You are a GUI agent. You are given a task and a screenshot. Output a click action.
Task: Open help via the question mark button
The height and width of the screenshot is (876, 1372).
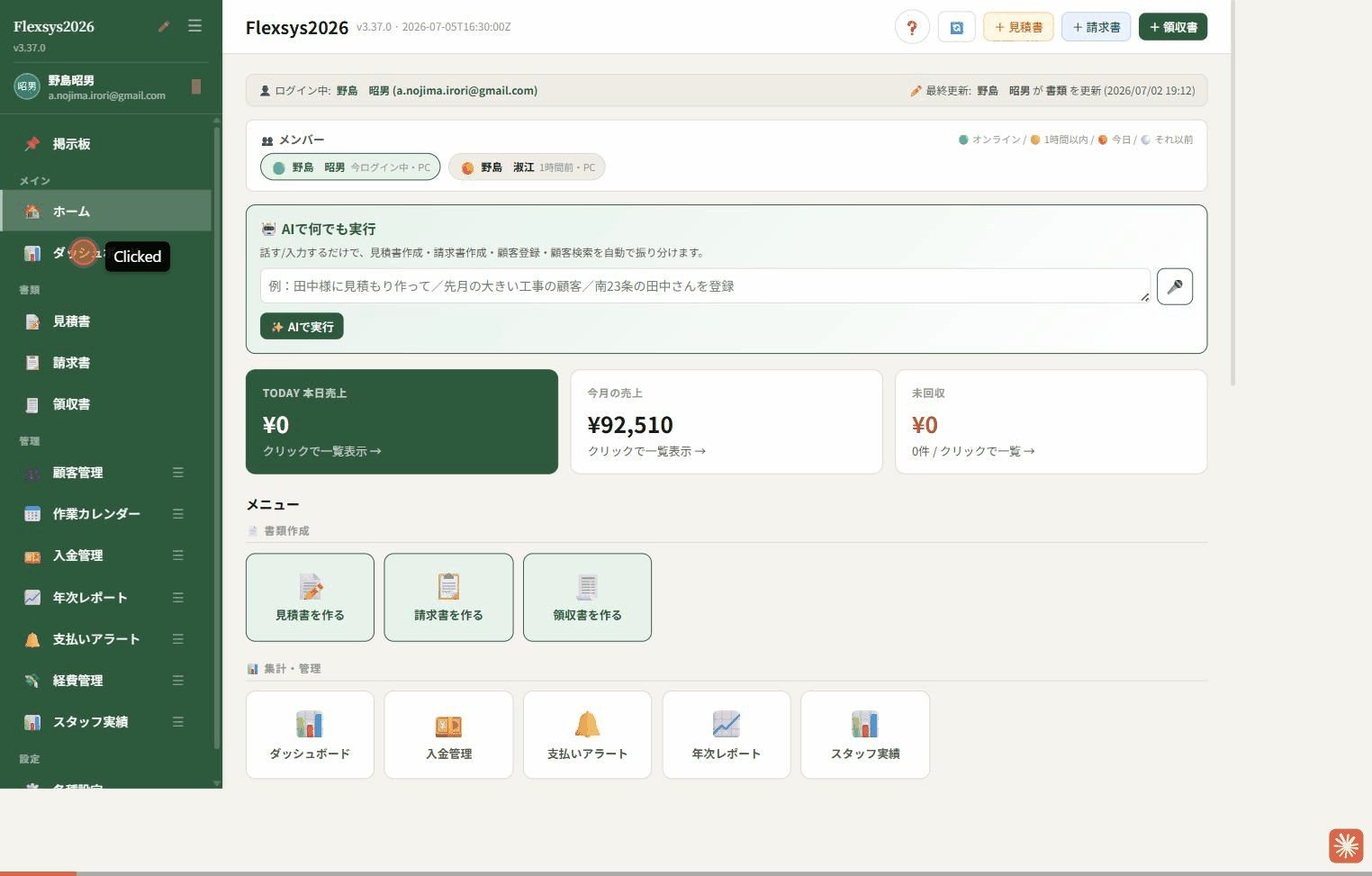pos(912,27)
